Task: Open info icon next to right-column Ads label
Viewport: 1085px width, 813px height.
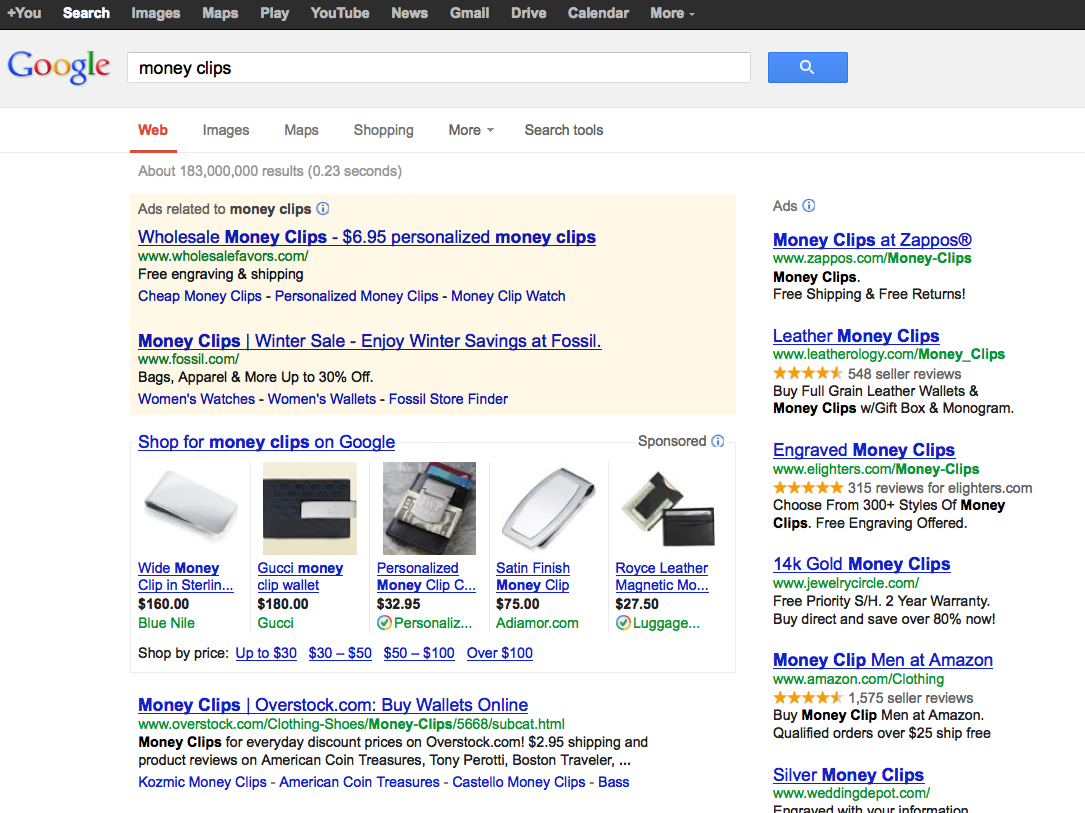Action: tap(808, 205)
